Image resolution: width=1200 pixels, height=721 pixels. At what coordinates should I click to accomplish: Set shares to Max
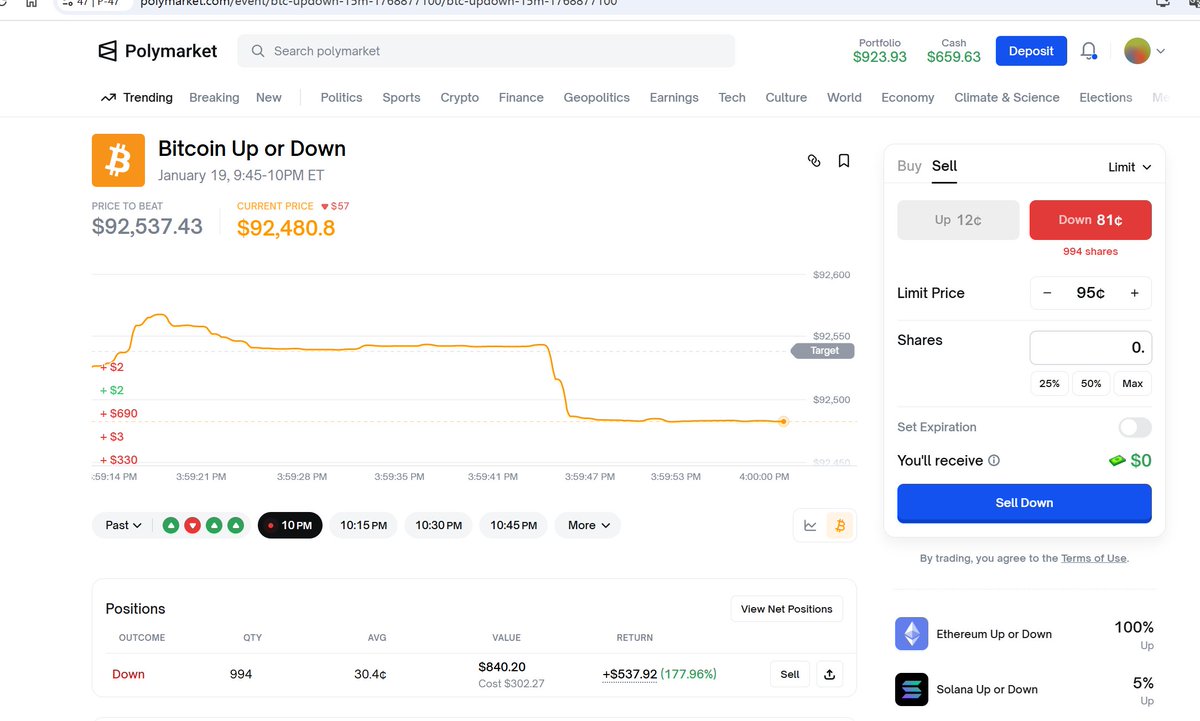tap(1133, 384)
